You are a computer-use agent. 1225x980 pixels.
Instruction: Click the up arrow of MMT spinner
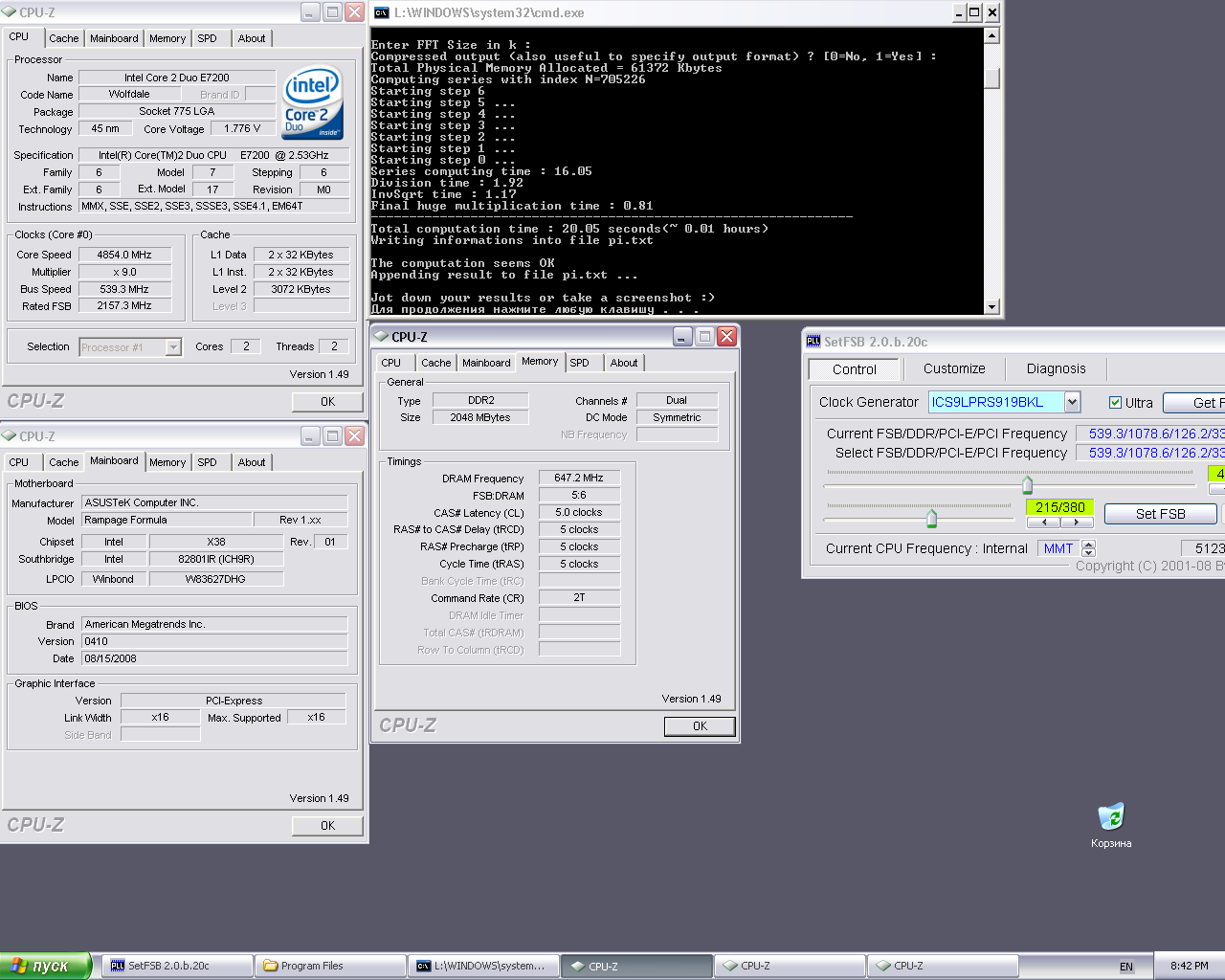tap(1088, 544)
